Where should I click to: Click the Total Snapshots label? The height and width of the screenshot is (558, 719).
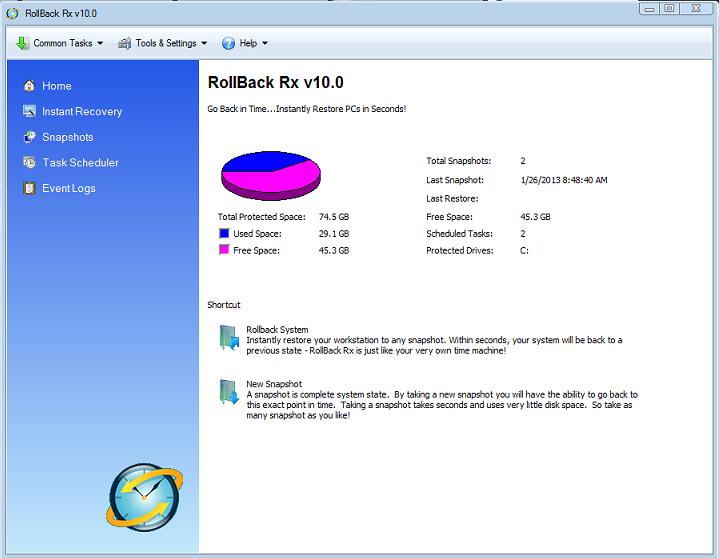[459, 160]
